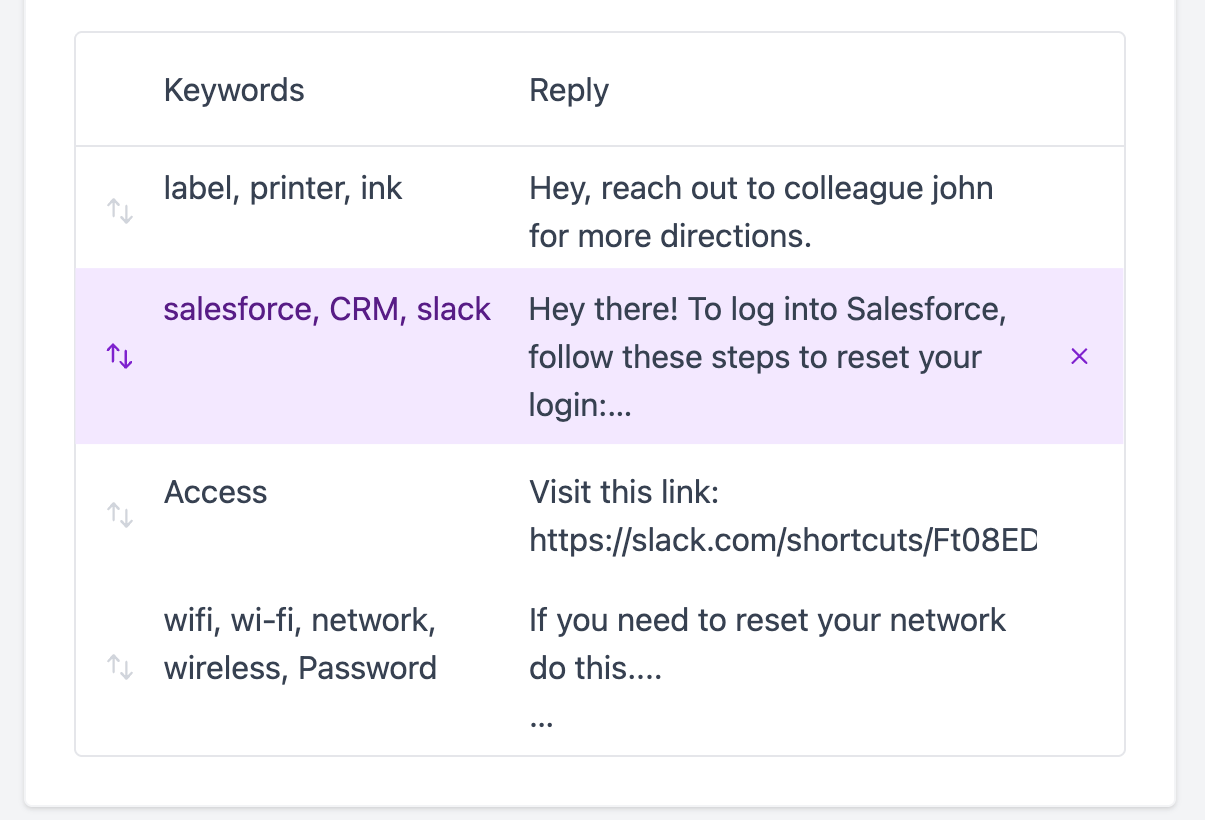Select the wifi, wi-fi, network keywords cell
1205x820 pixels.
click(300, 643)
